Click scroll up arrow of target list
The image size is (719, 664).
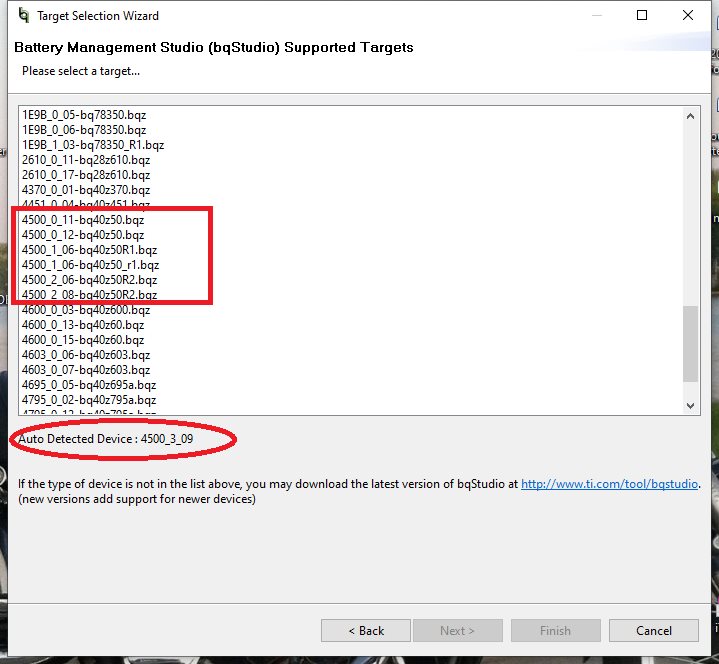[x=690, y=116]
